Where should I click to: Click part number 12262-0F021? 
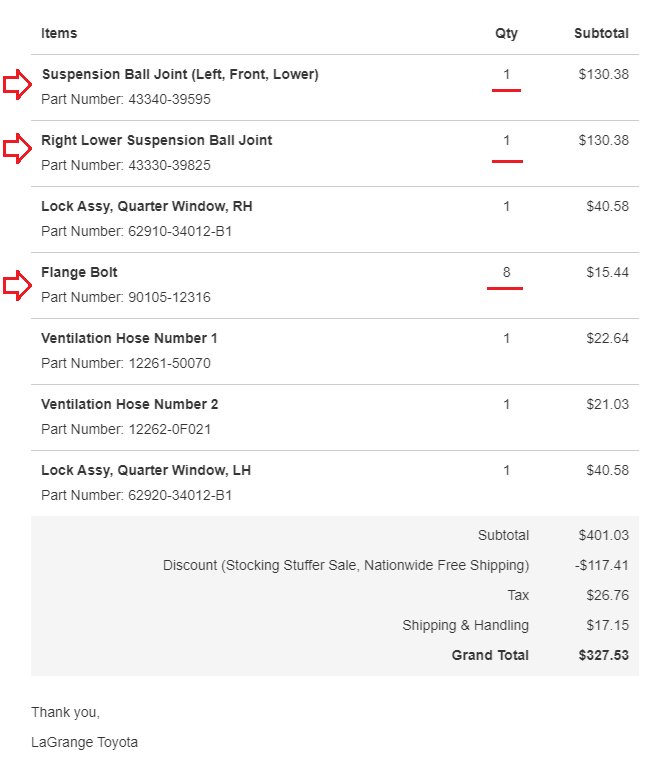(170, 429)
